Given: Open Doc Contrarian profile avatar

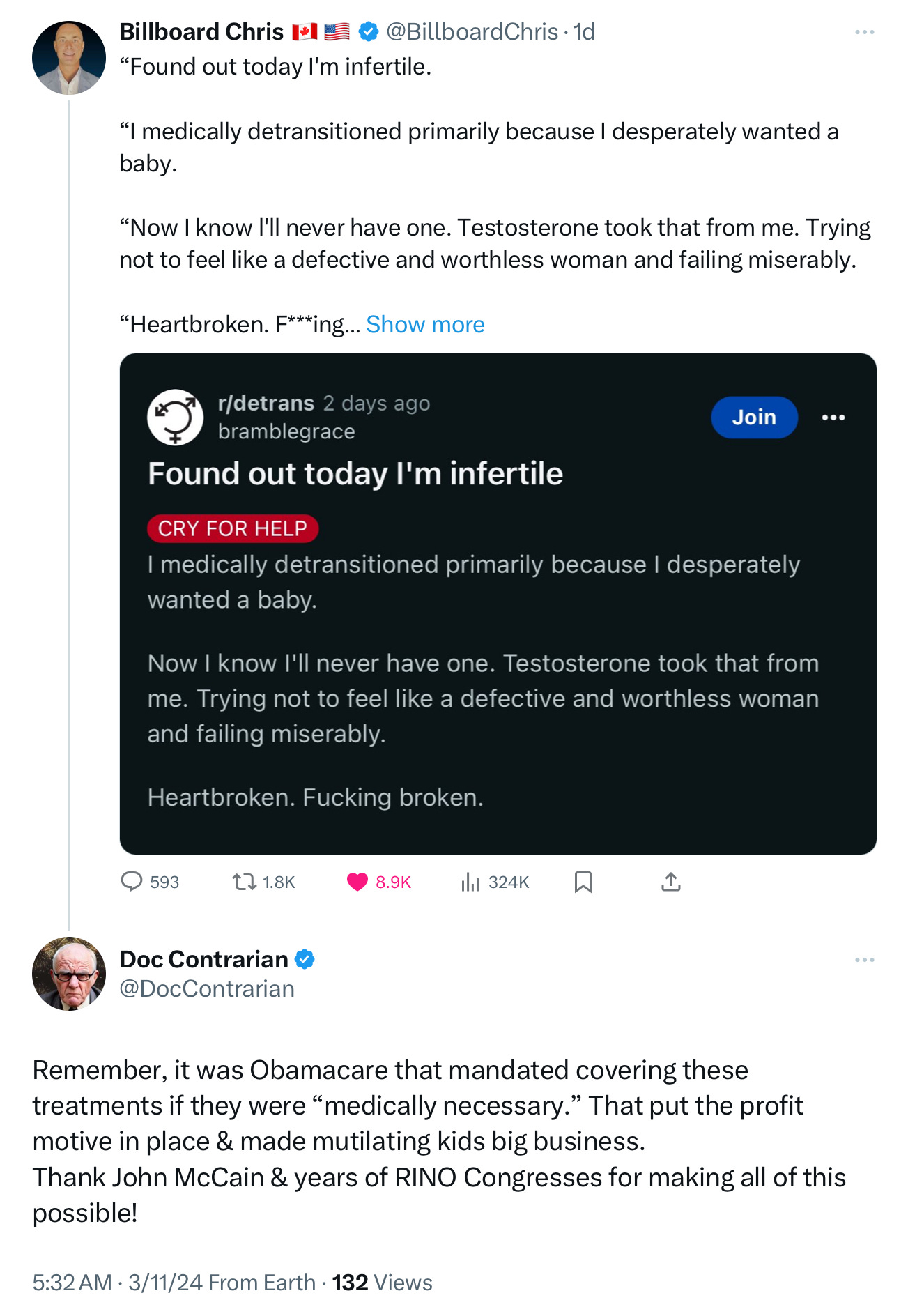Looking at the screenshot, I should coord(69,974).
